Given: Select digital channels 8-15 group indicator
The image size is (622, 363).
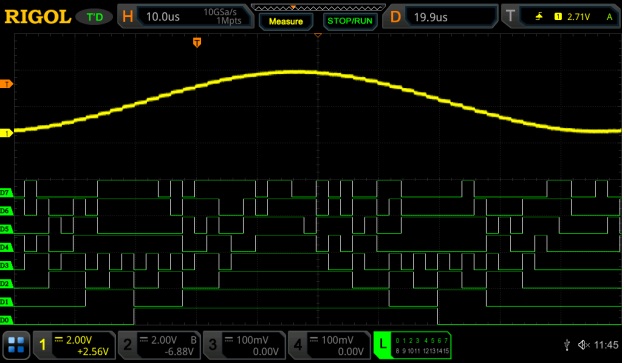Looking at the screenshot, I should pyautogui.click(x=422, y=351).
